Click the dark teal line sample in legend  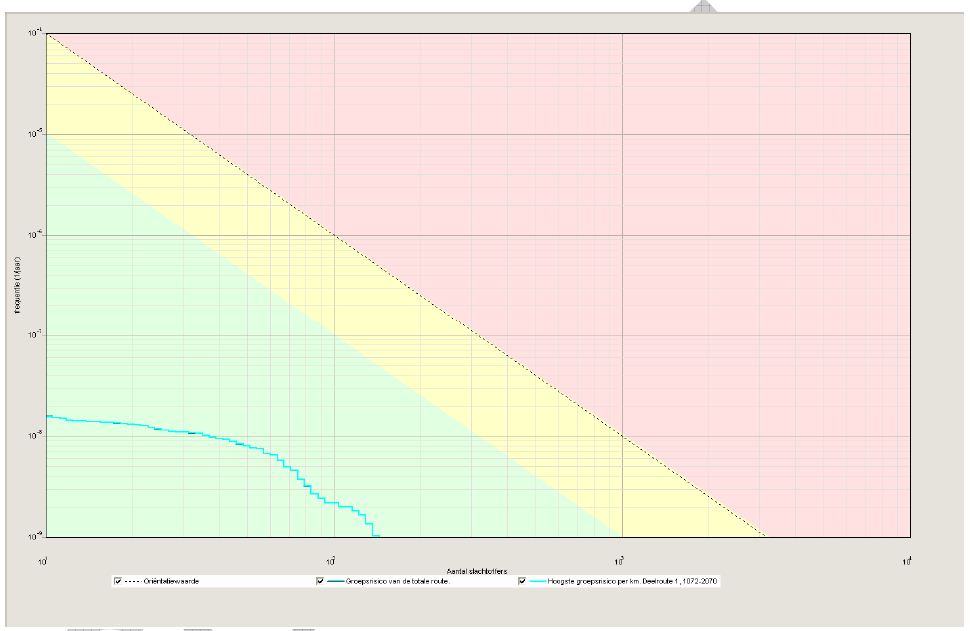(x=335, y=582)
